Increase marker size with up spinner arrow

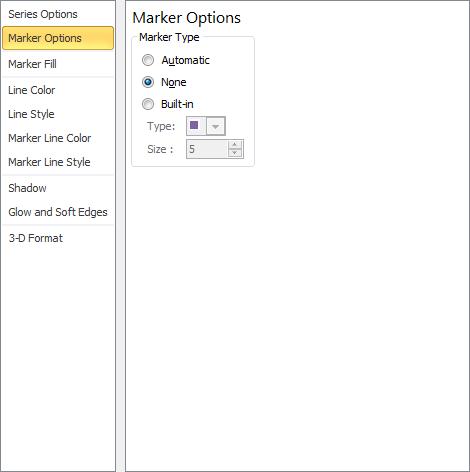point(235,144)
